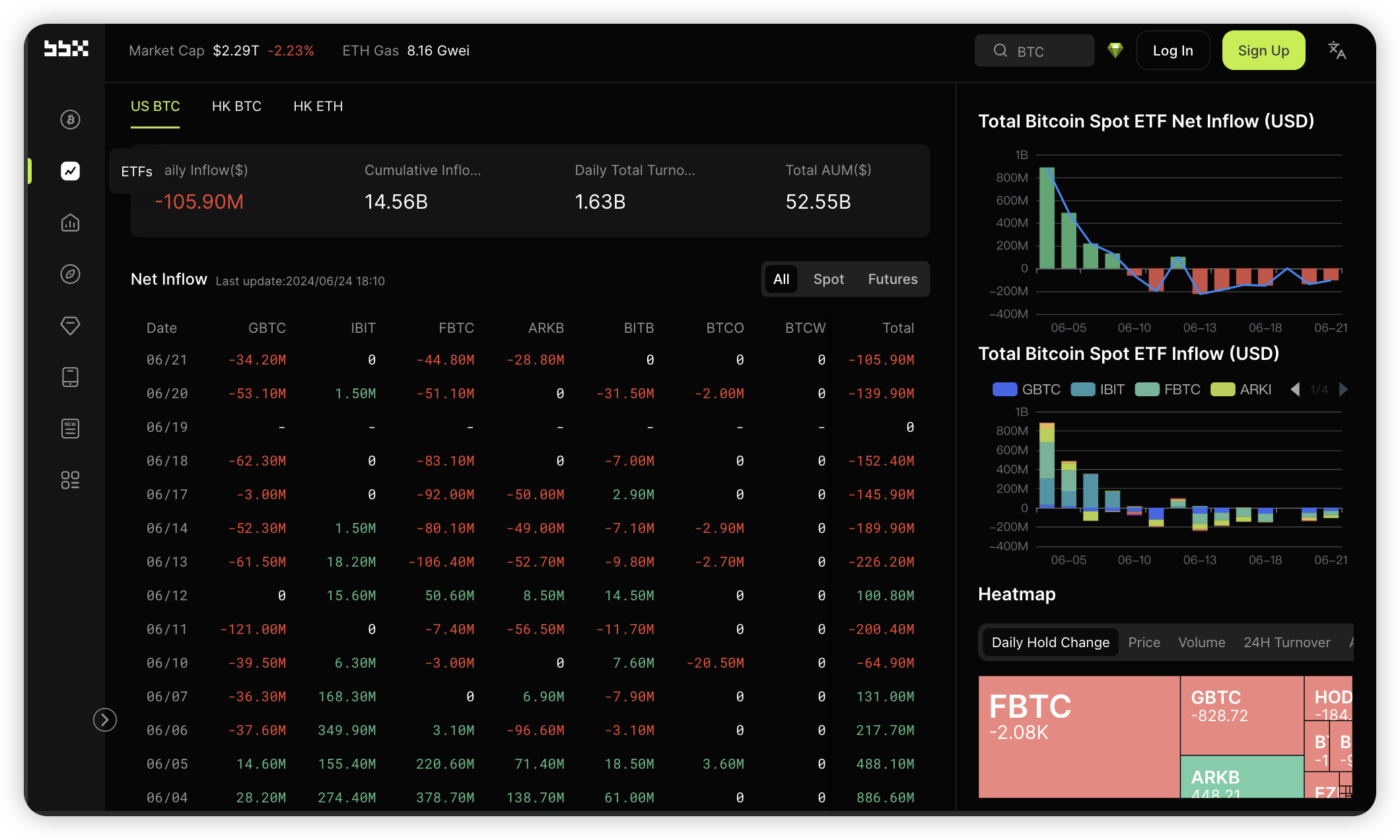Click the Sign Up button
1400x840 pixels.
tap(1263, 50)
